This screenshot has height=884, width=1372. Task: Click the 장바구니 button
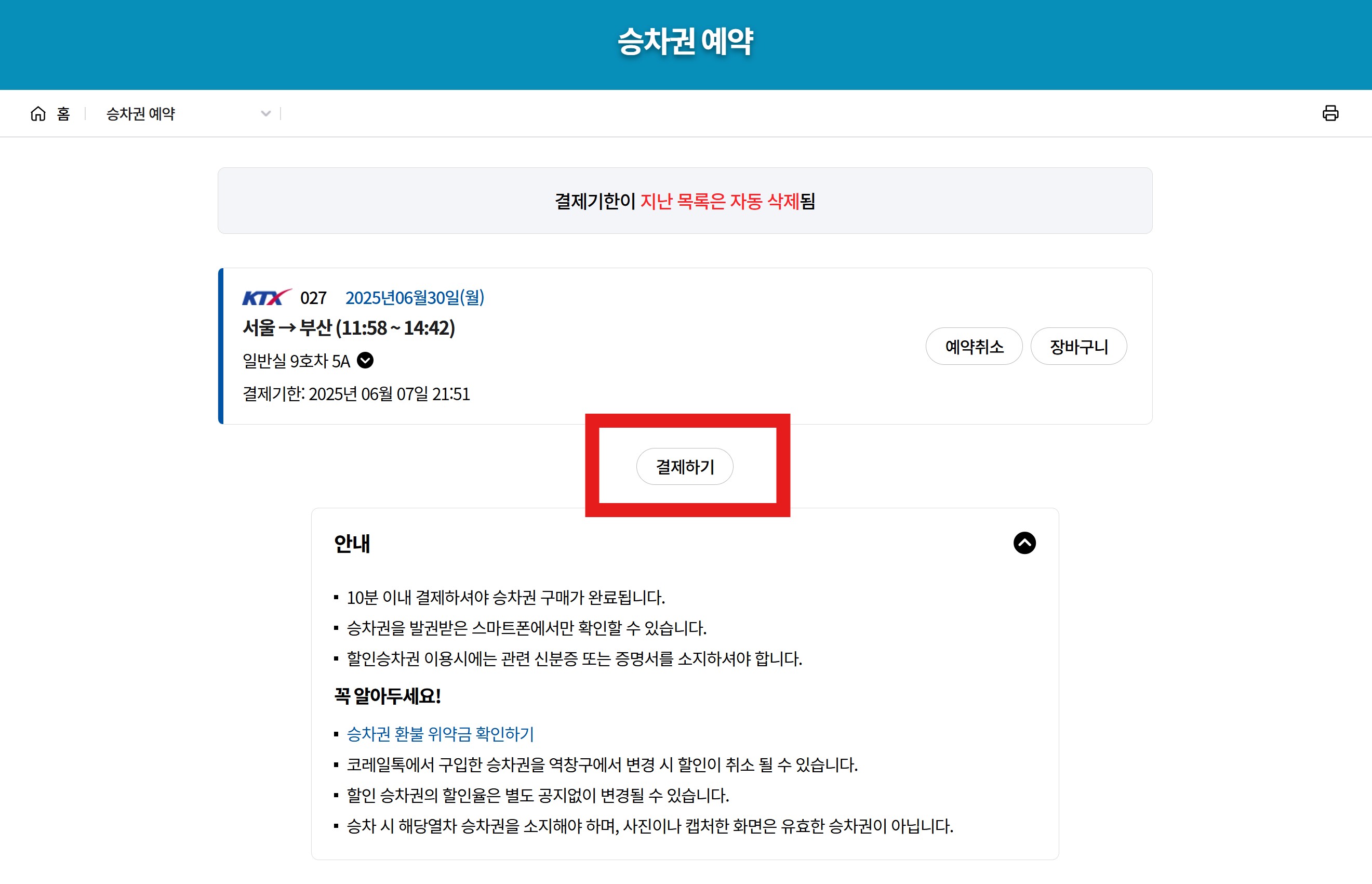(x=1078, y=346)
